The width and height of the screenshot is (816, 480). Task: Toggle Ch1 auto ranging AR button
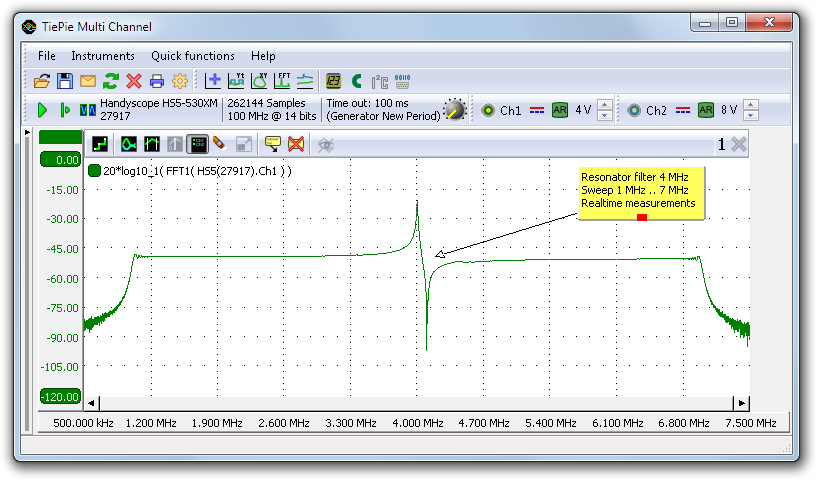[559, 110]
